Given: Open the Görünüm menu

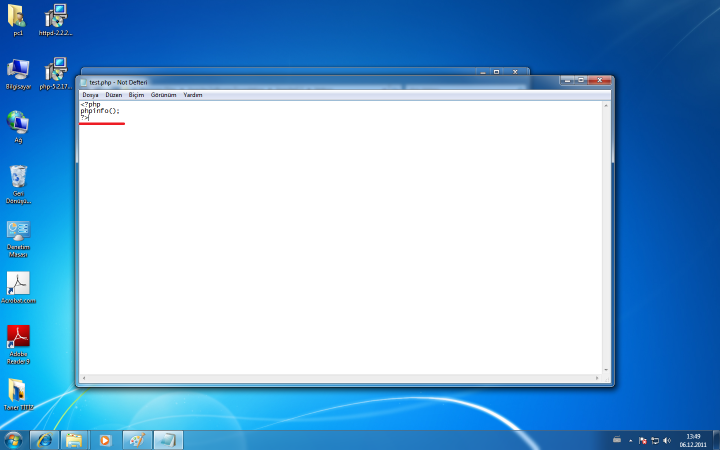Looking at the screenshot, I should tap(163, 94).
